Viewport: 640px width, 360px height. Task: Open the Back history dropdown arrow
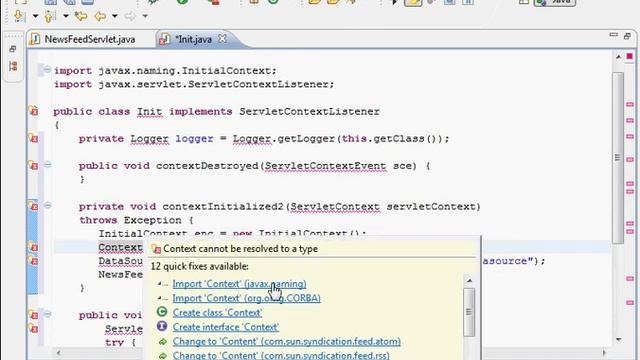pos(115,16)
